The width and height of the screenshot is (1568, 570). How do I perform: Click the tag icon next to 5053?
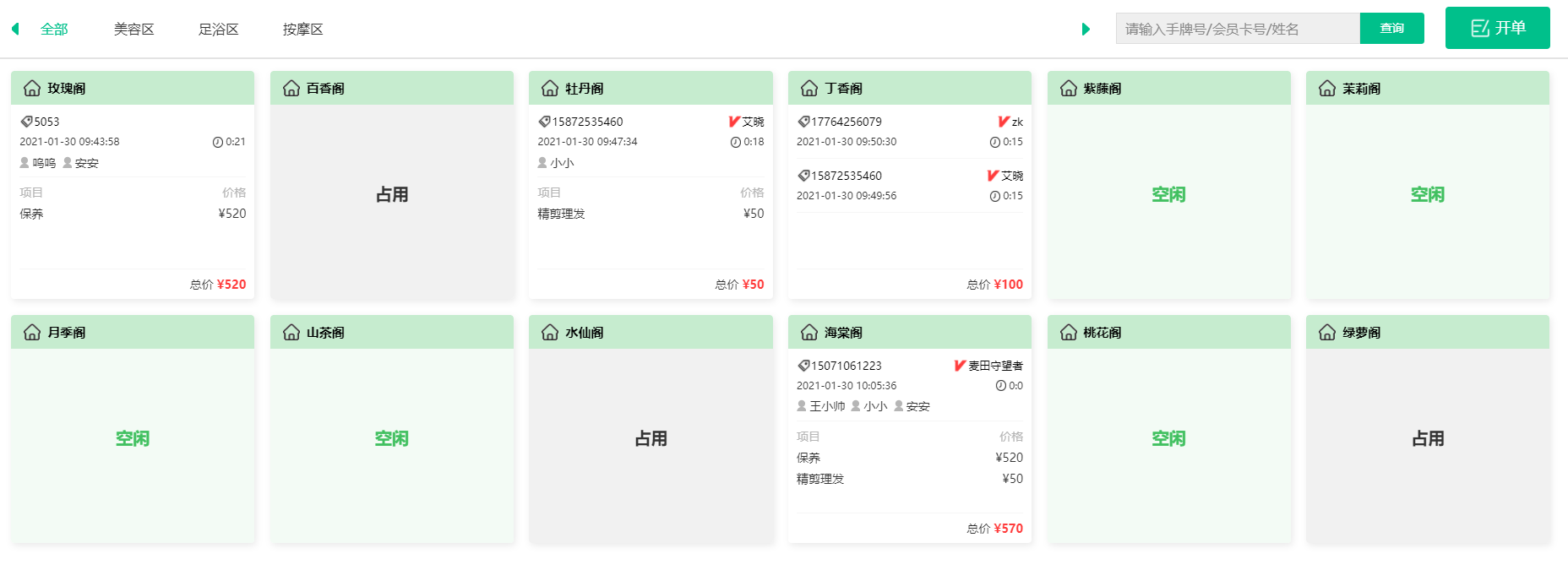pos(27,122)
